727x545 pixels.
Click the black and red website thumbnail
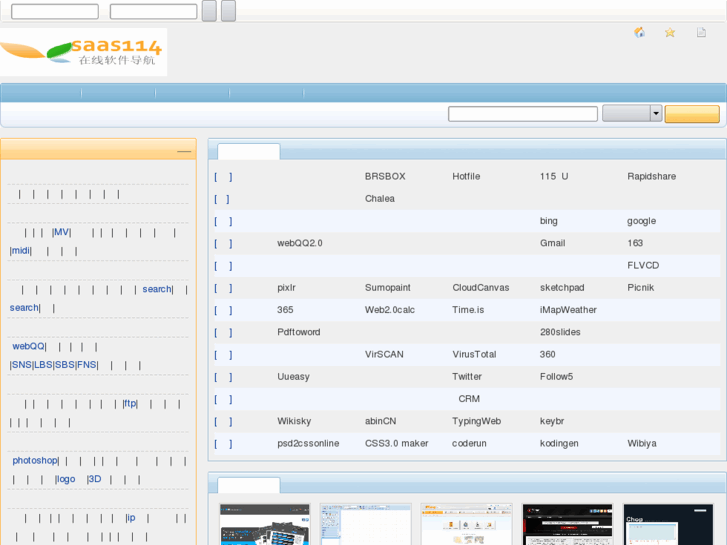568,524
